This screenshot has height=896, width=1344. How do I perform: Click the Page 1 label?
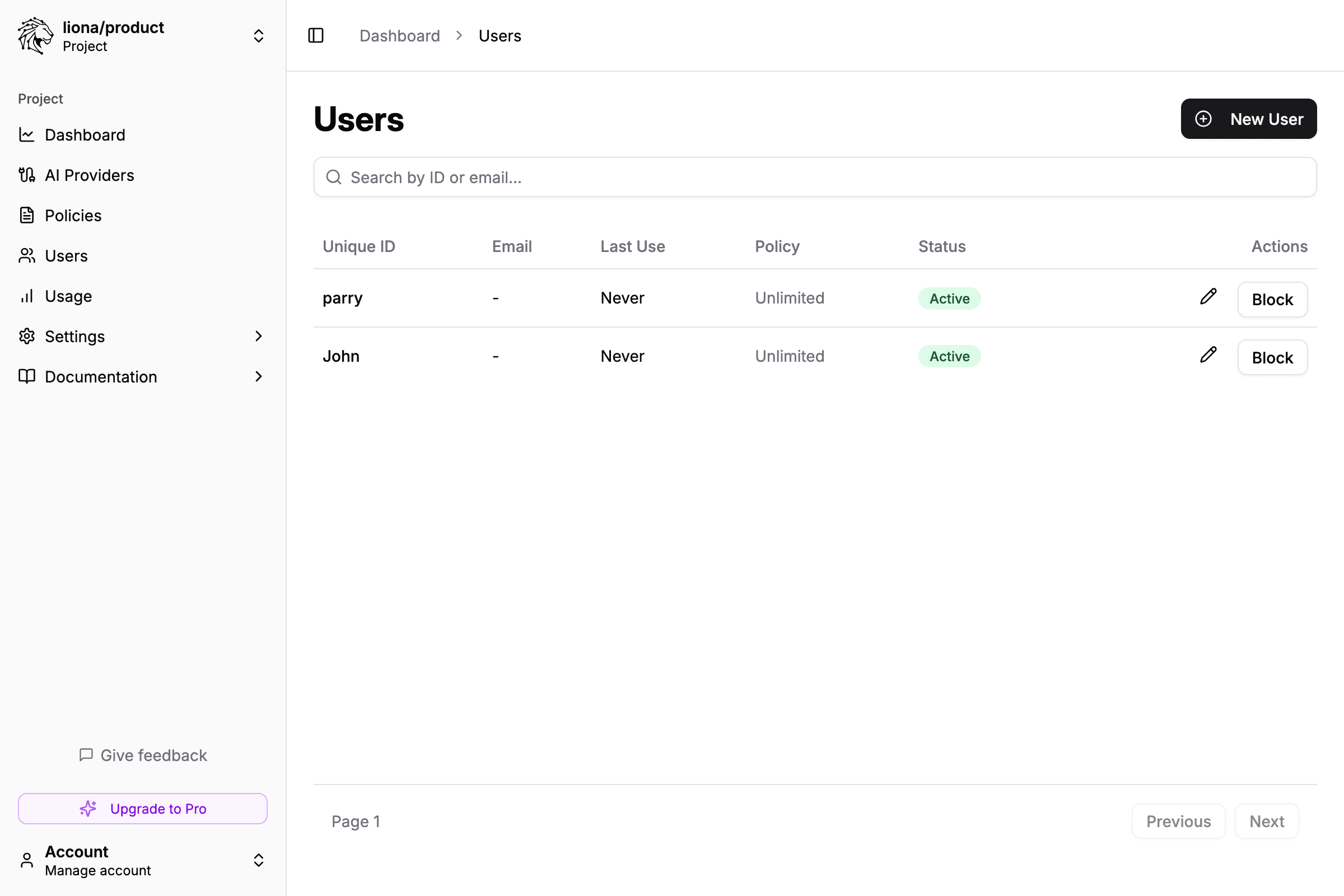356,821
